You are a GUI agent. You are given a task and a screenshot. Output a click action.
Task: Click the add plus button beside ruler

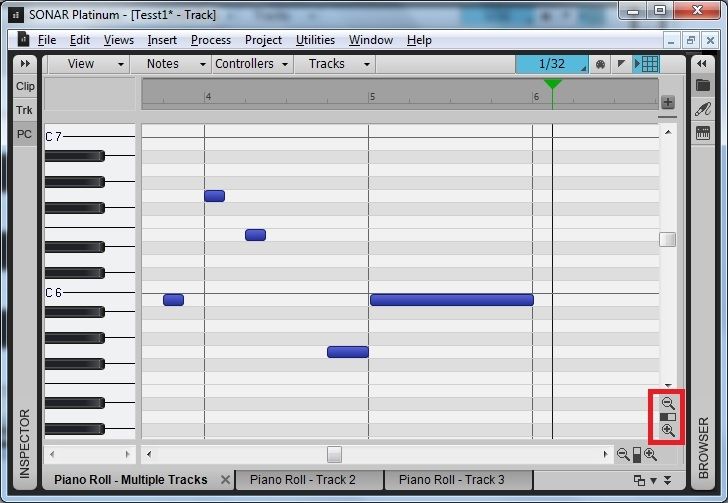668,102
